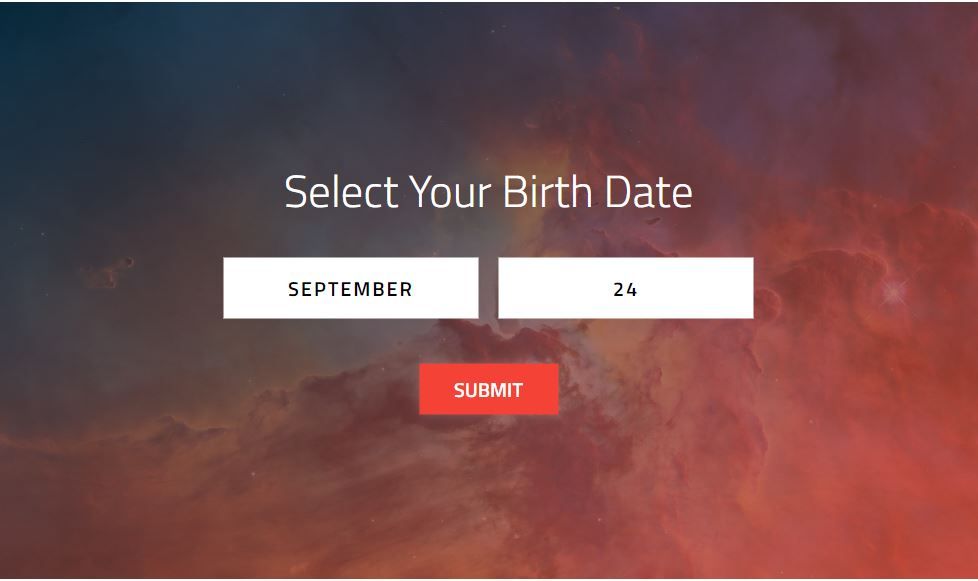Select the white month field
978x581 pixels.
click(x=350, y=288)
